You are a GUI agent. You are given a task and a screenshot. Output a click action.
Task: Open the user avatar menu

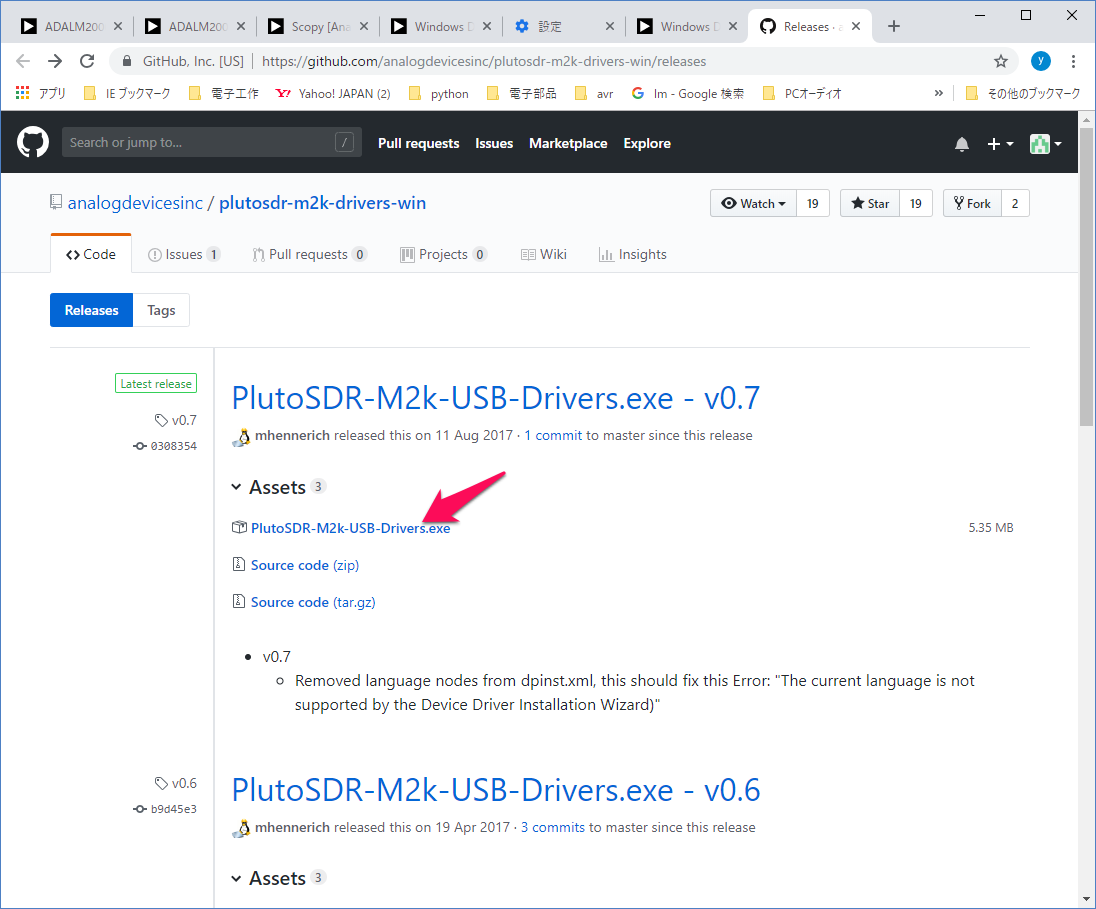click(x=1045, y=144)
